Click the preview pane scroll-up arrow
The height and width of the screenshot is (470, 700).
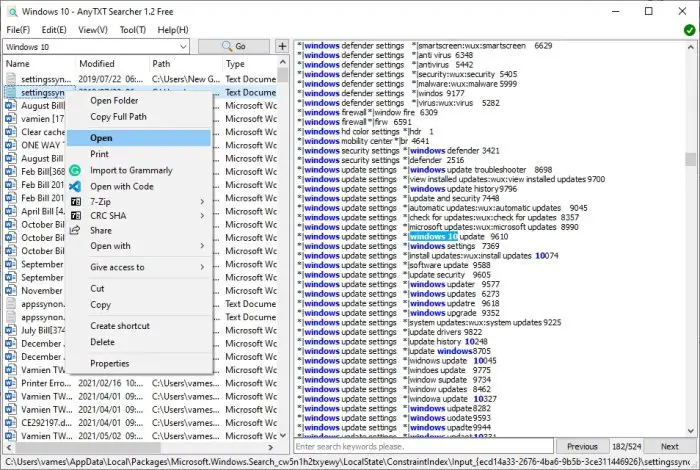click(691, 47)
